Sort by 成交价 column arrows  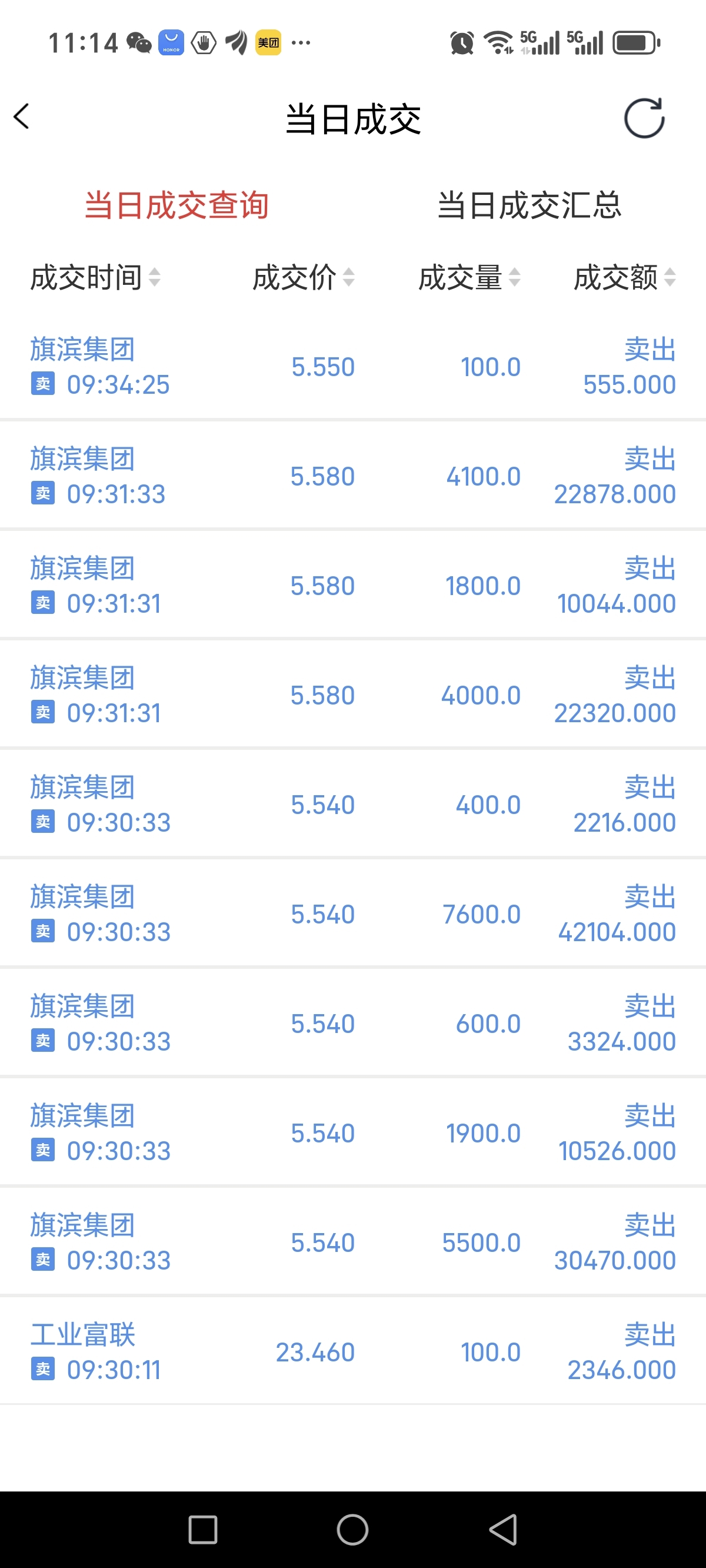tap(349, 278)
